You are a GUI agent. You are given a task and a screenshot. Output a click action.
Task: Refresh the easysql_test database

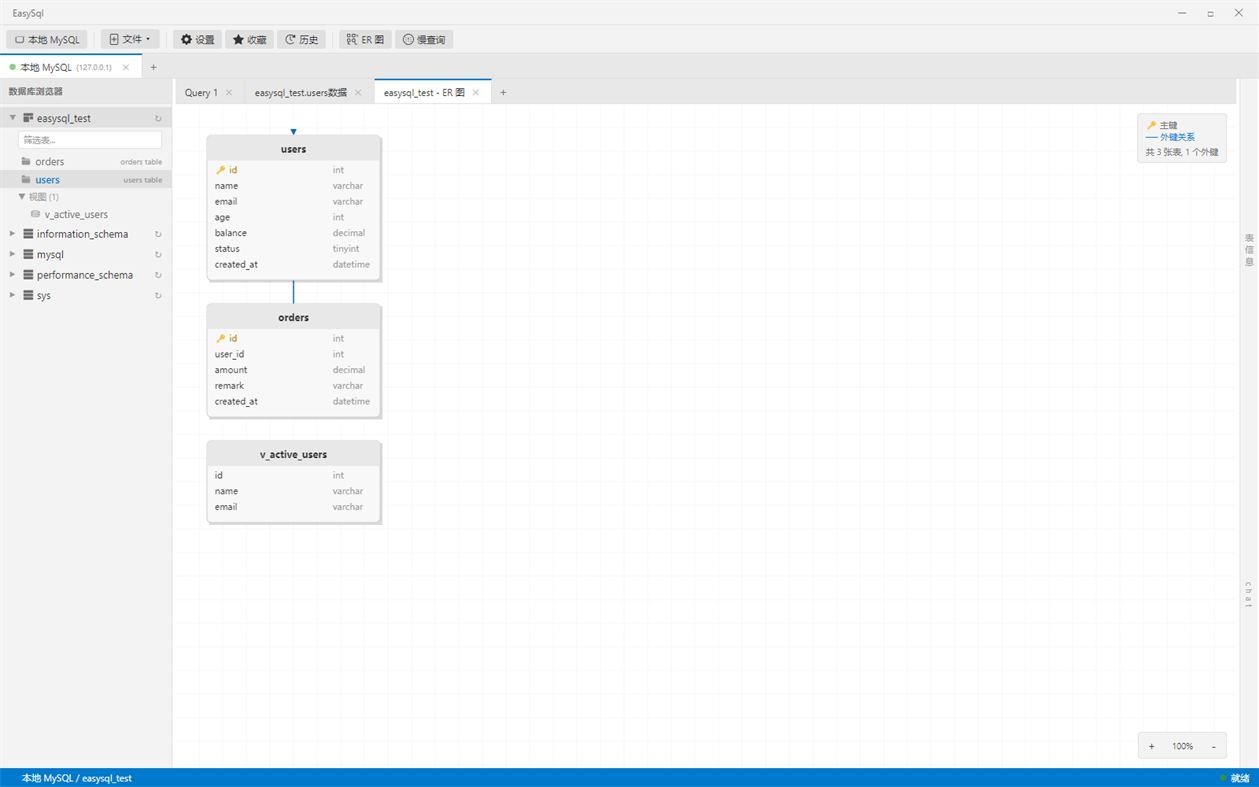click(158, 118)
